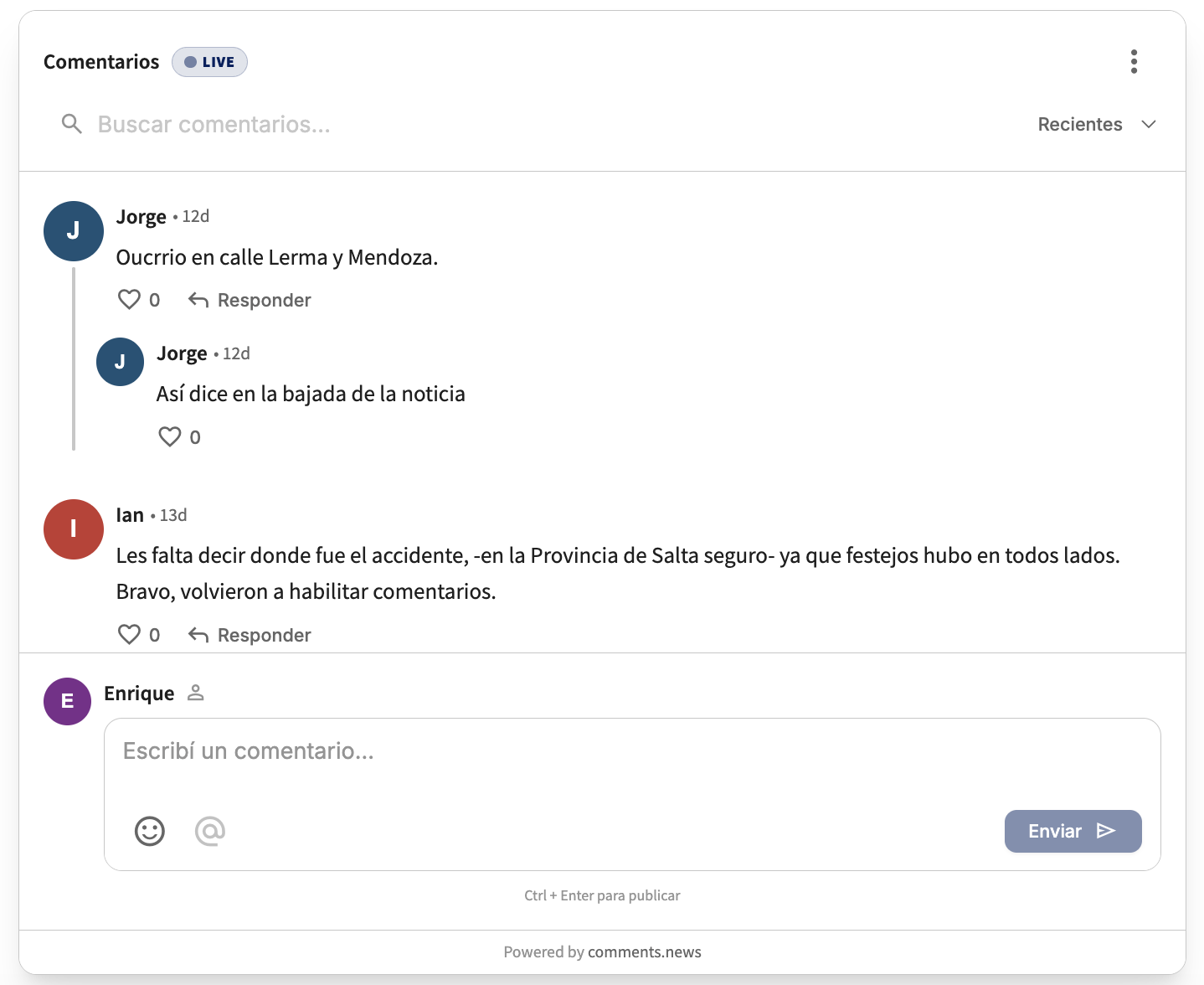Click the 13d timestamp on Ian's comment
The height and width of the screenshot is (985, 1204).
[173, 515]
